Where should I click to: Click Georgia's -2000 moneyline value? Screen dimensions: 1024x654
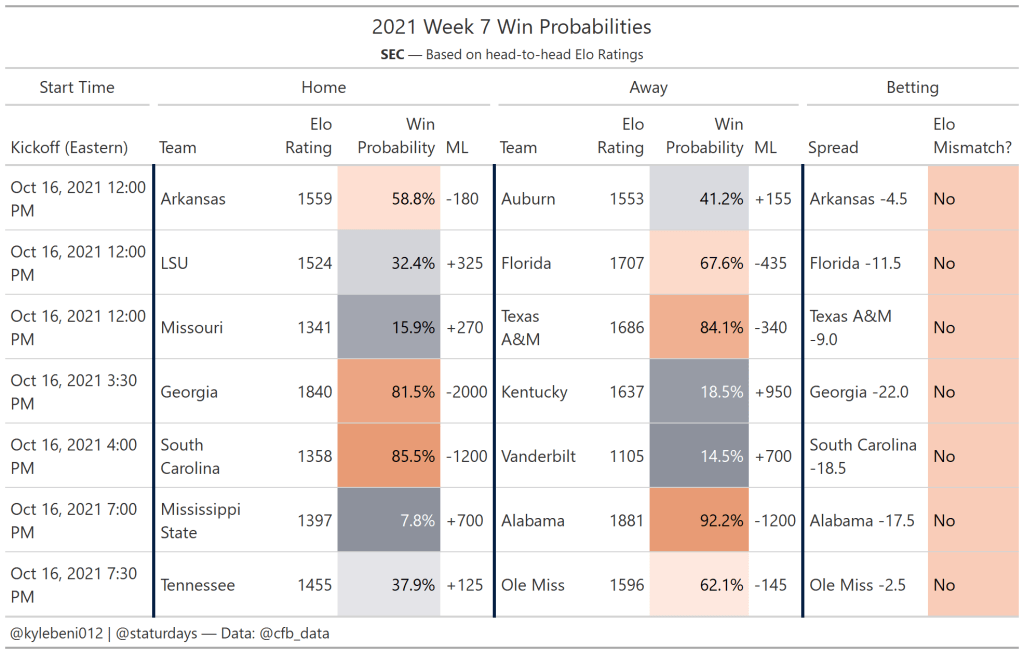click(466, 392)
